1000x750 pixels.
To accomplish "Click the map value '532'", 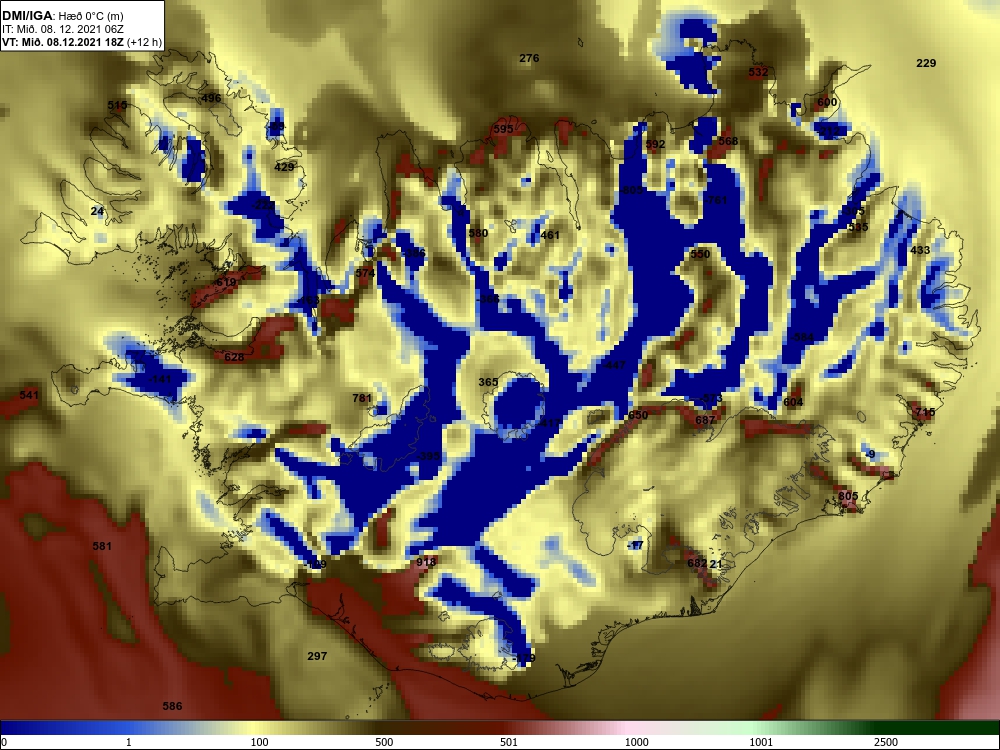I will click(x=758, y=72).
